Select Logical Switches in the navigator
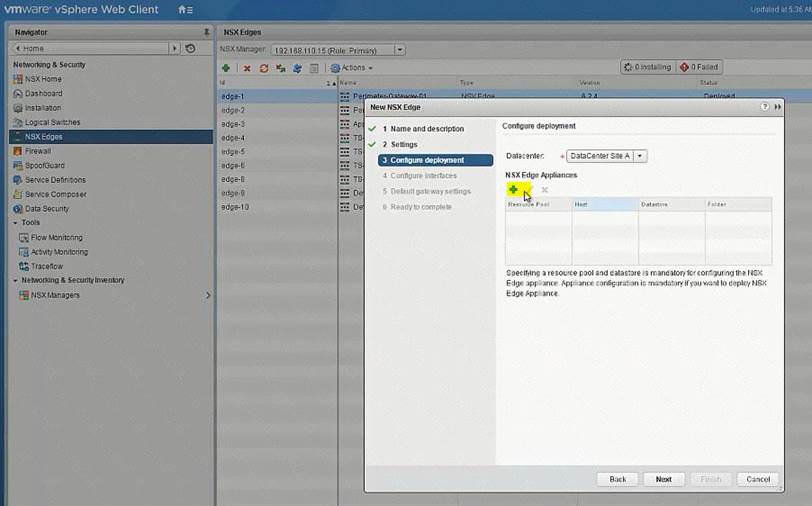Image resolution: width=812 pixels, height=506 pixels. (x=53, y=122)
